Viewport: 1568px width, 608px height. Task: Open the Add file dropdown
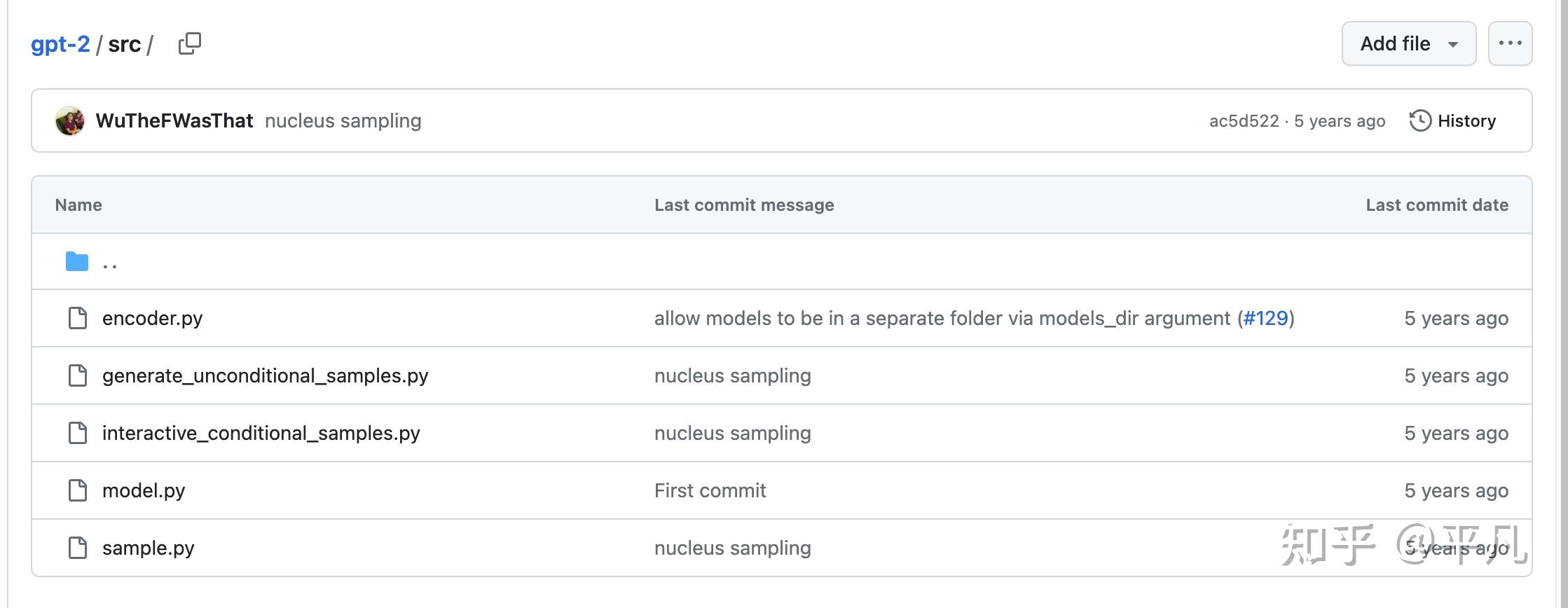(1408, 43)
